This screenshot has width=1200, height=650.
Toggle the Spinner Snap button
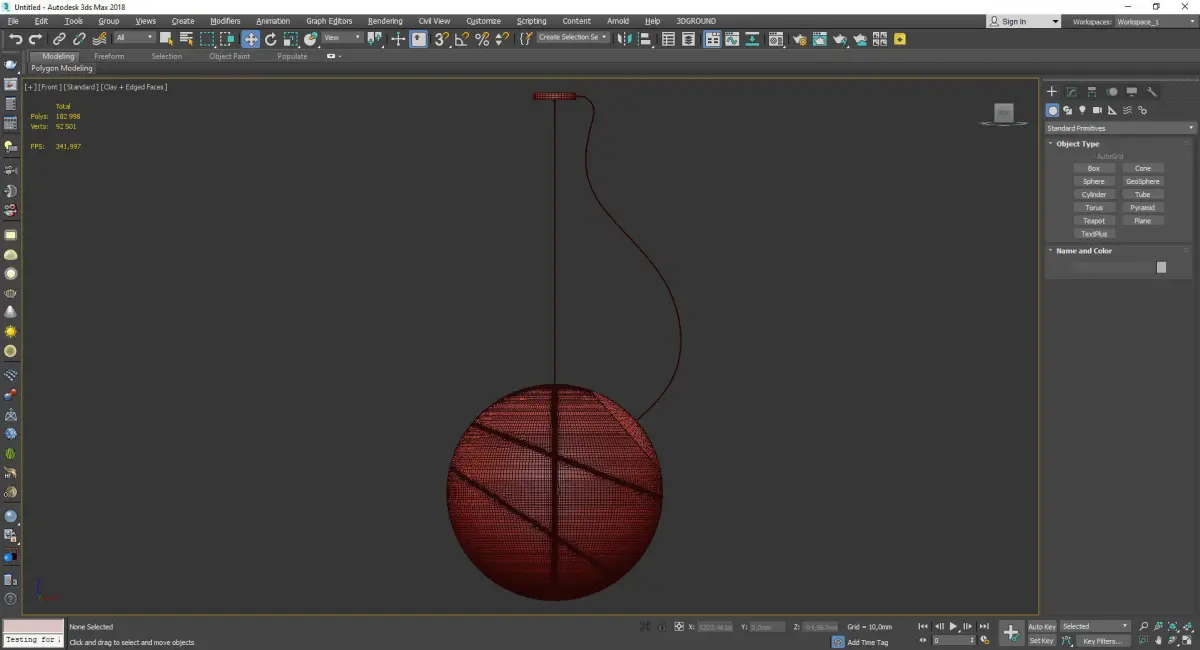pyautogui.click(x=503, y=39)
